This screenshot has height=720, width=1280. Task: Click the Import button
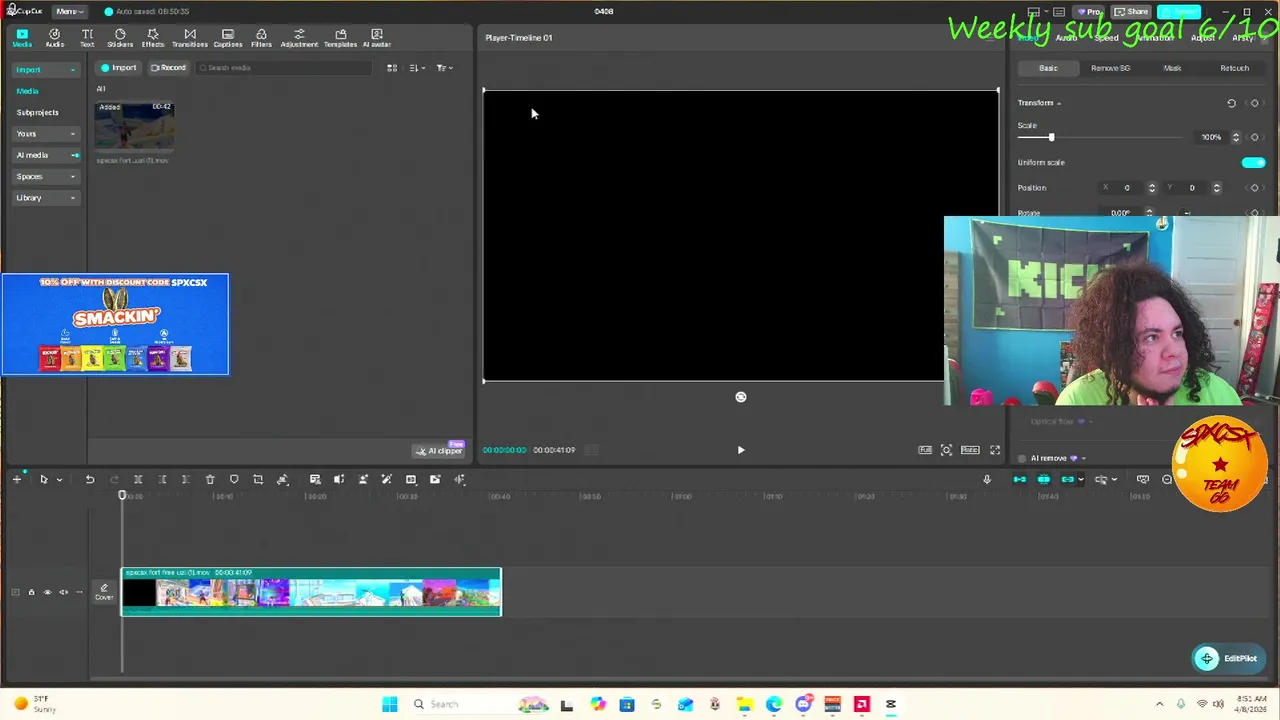[x=118, y=68]
